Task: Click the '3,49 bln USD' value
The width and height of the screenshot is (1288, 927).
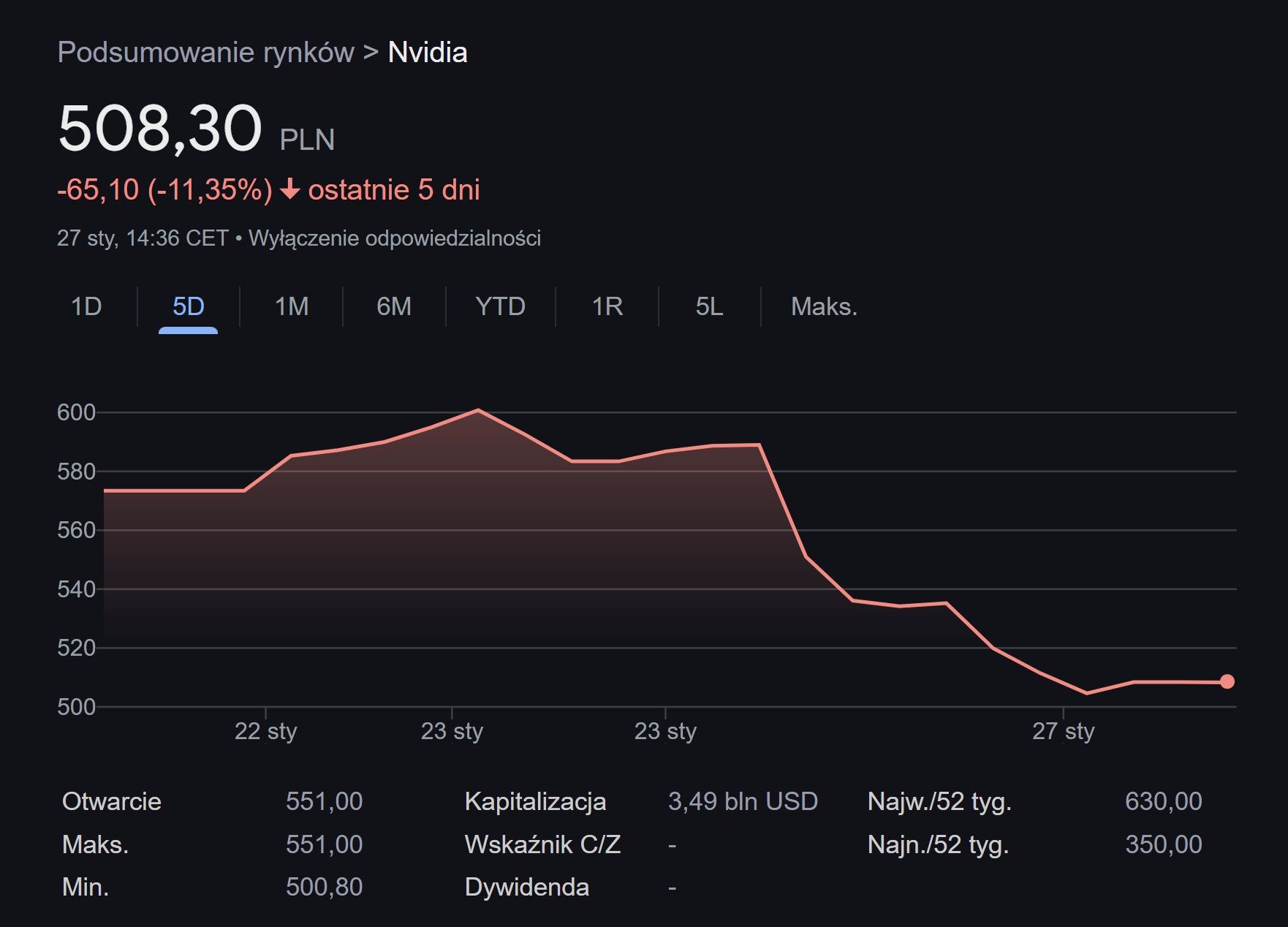Action: 743,801
